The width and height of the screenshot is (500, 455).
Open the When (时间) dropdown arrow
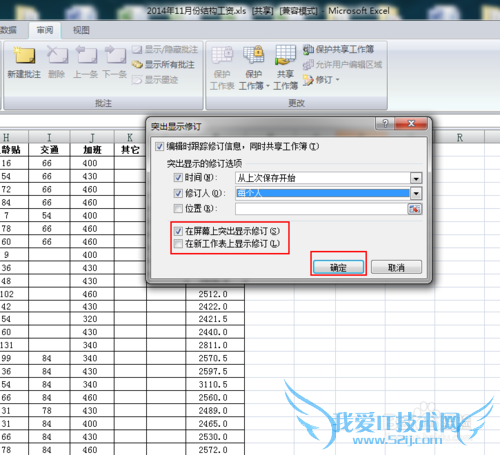tap(416, 178)
